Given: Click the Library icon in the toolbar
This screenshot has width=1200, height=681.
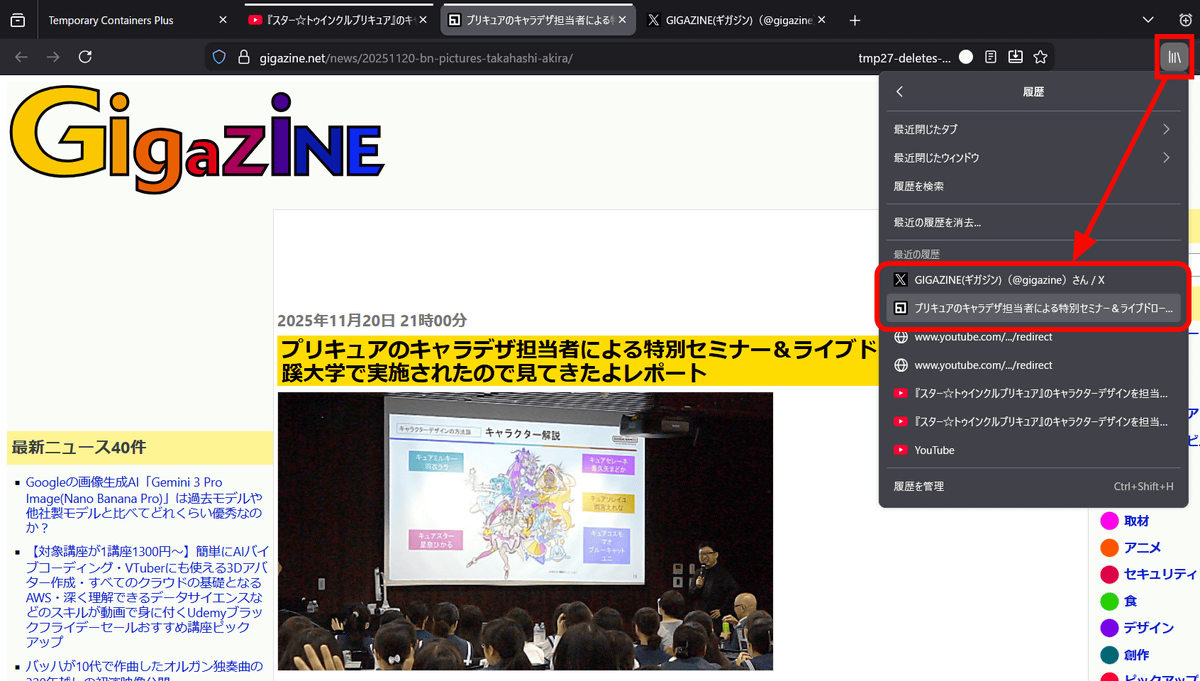Looking at the screenshot, I should tap(1174, 57).
